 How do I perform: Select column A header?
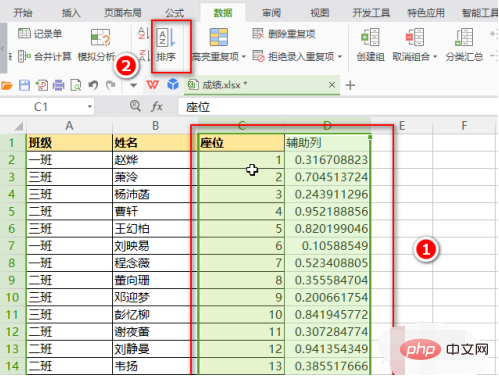69,126
